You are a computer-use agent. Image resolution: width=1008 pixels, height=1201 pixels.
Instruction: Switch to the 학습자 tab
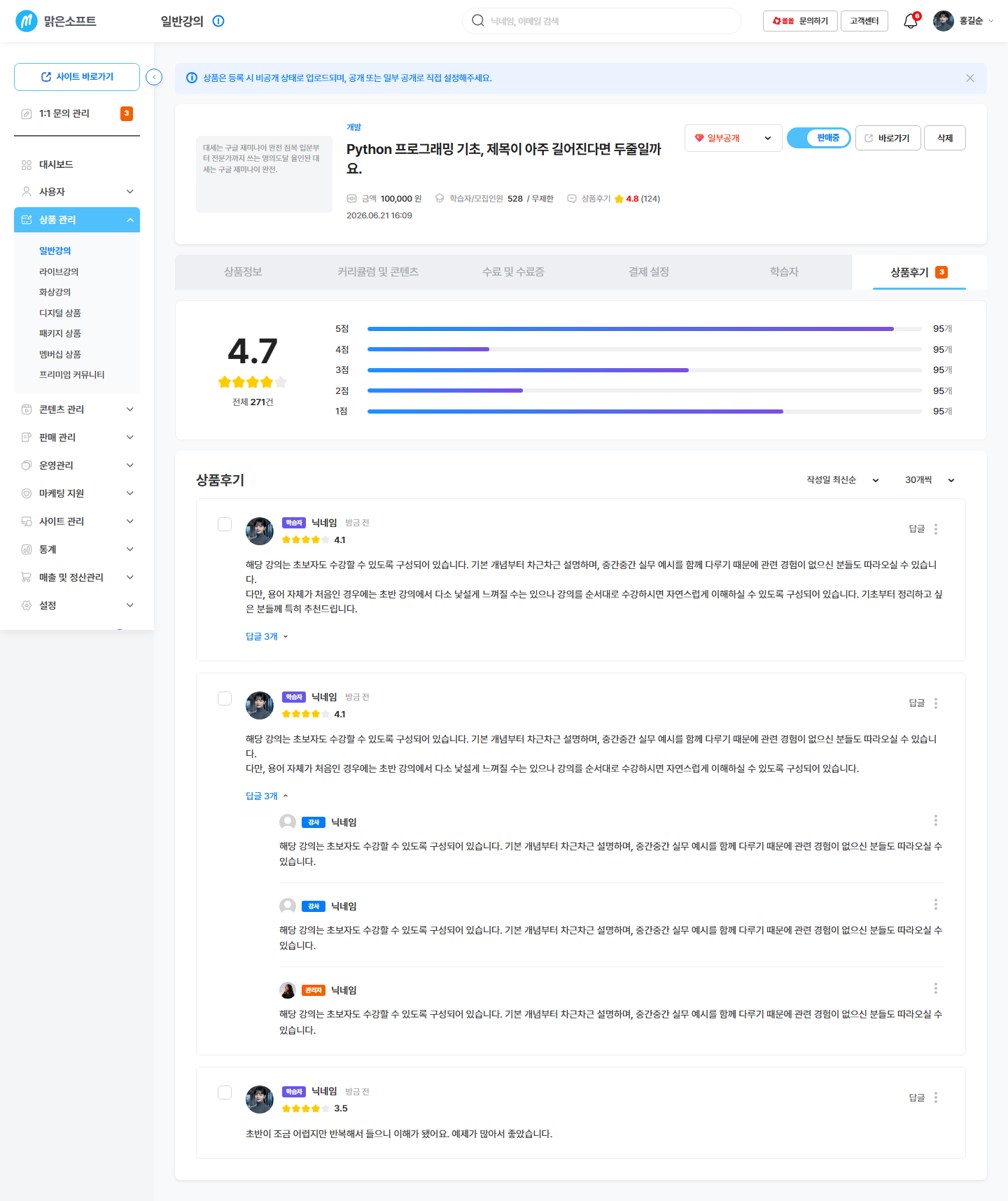[x=784, y=272]
